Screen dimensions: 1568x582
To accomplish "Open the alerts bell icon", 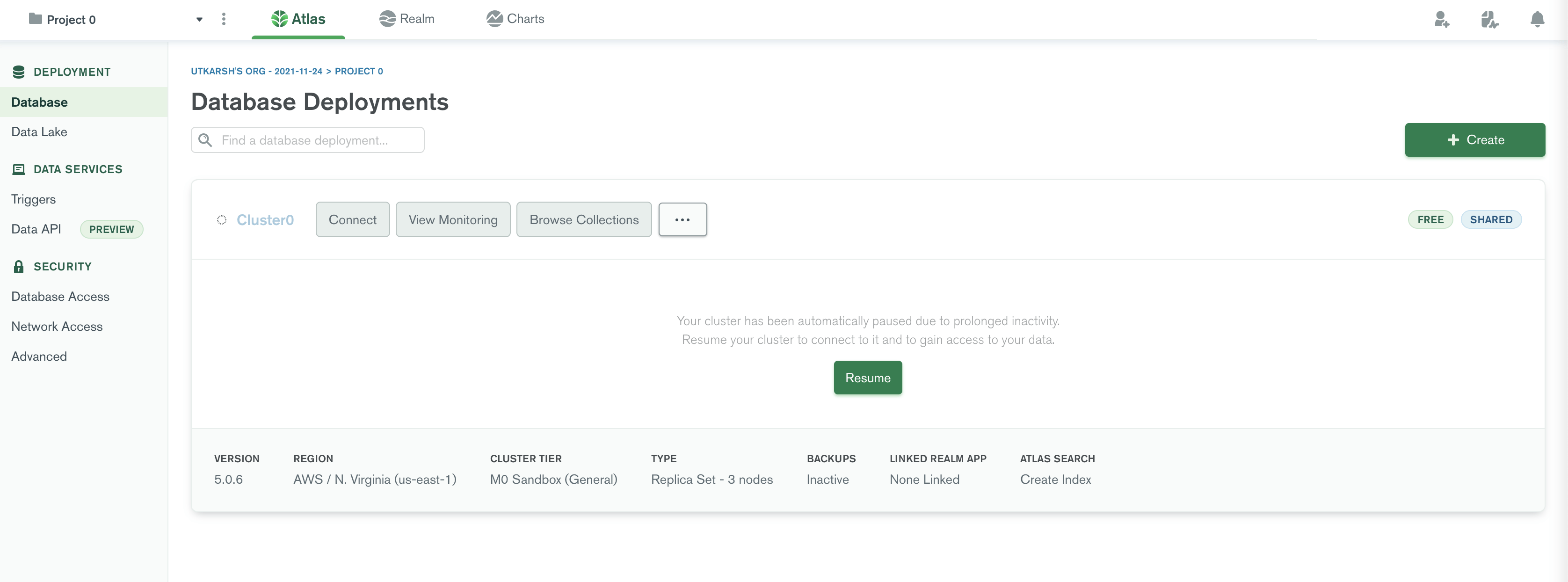I will (1537, 20).
